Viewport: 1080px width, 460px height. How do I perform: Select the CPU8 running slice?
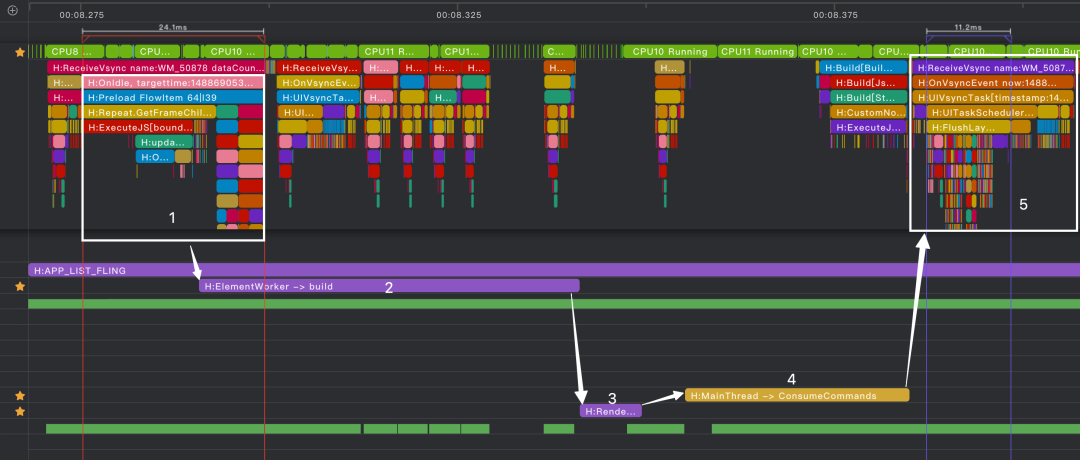(74, 52)
